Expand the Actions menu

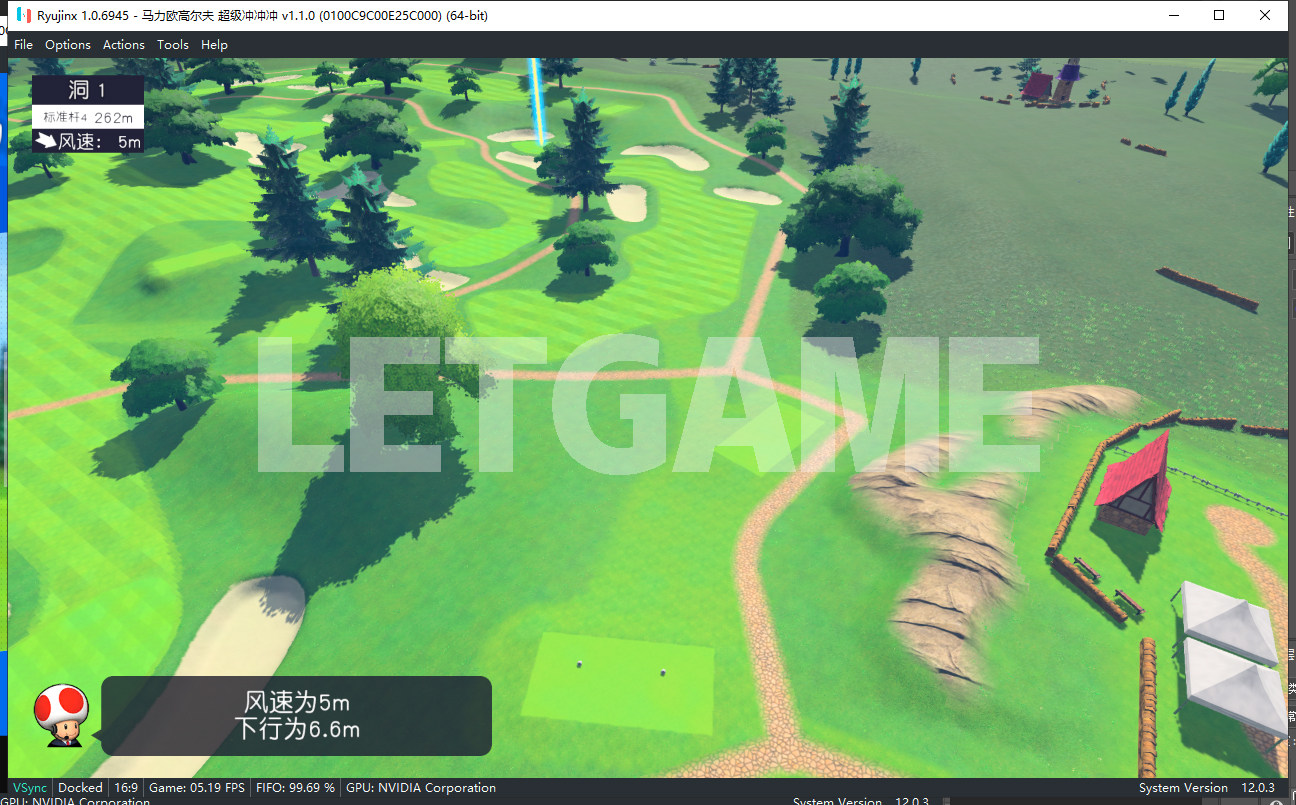click(124, 45)
